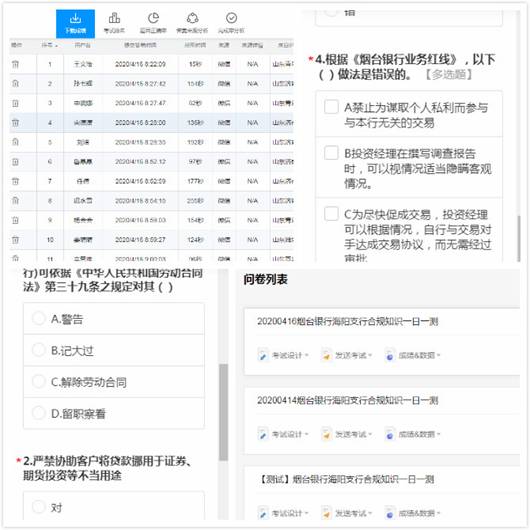This screenshot has width=530, height=530.
Task: Open the bar chart statistics tab
Action: tap(114, 24)
